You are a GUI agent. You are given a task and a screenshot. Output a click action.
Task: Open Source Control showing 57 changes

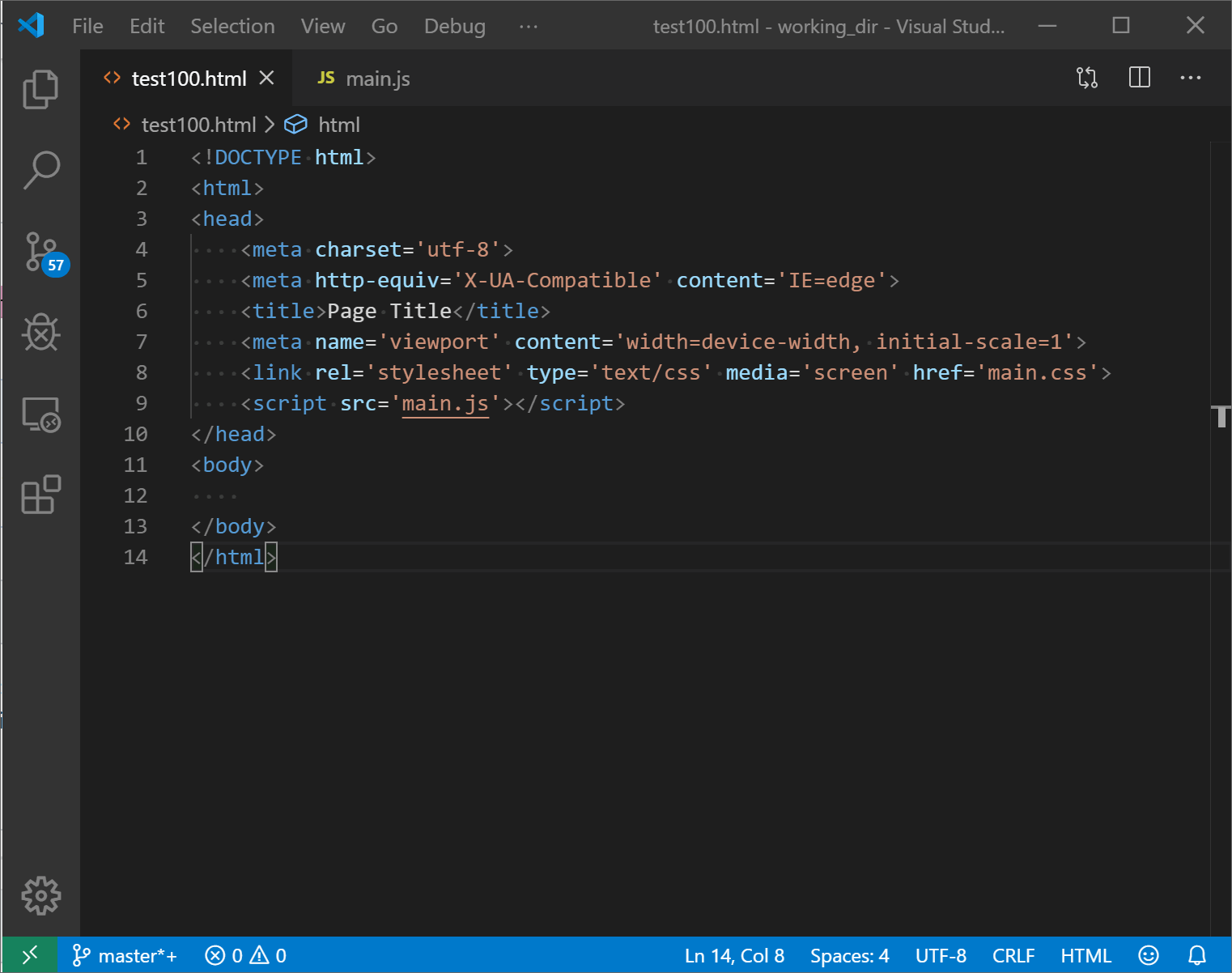click(x=40, y=251)
